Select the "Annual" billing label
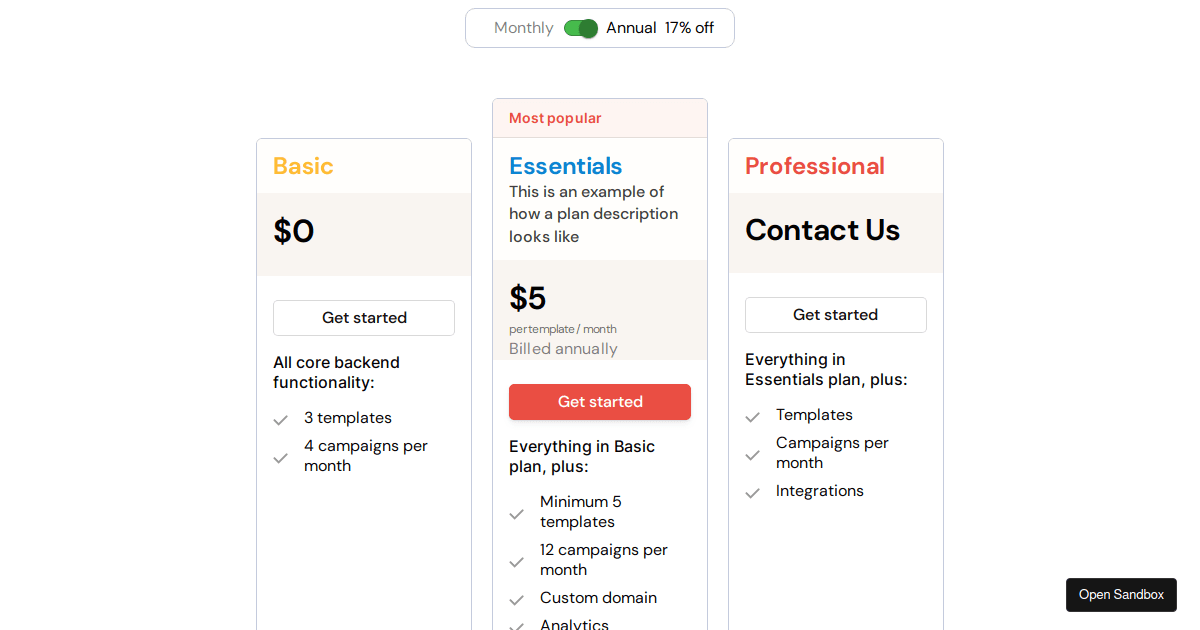The image size is (1200, 630). [x=631, y=28]
